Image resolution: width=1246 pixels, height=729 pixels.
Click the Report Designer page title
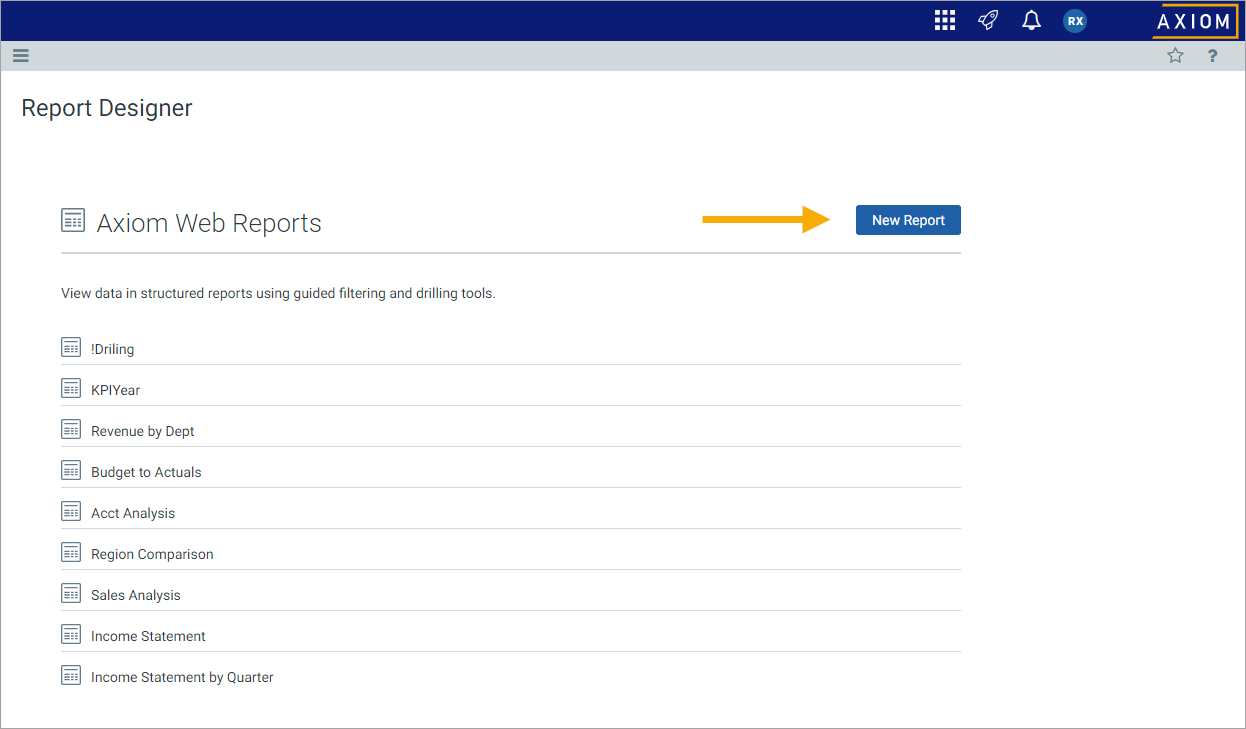click(x=107, y=108)
